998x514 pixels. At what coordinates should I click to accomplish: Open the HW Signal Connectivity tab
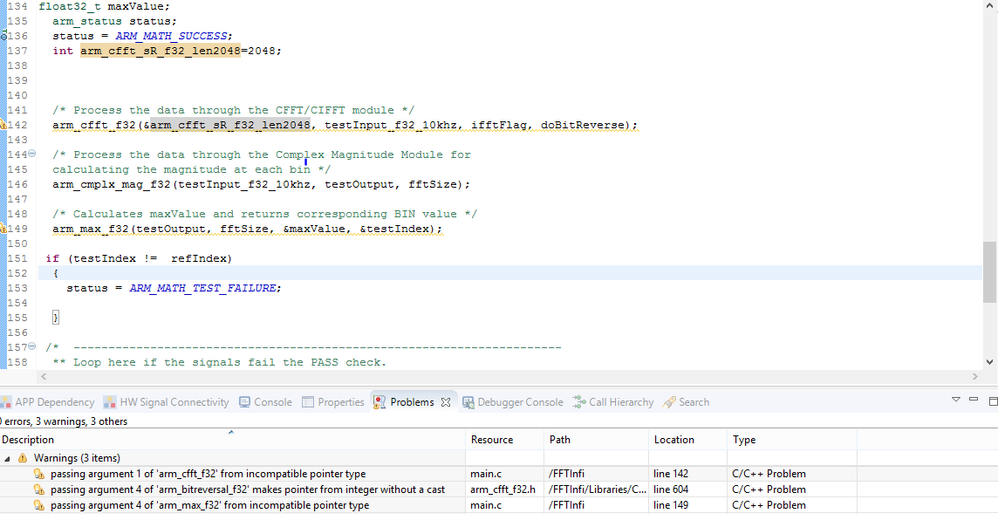coord(166,402)
